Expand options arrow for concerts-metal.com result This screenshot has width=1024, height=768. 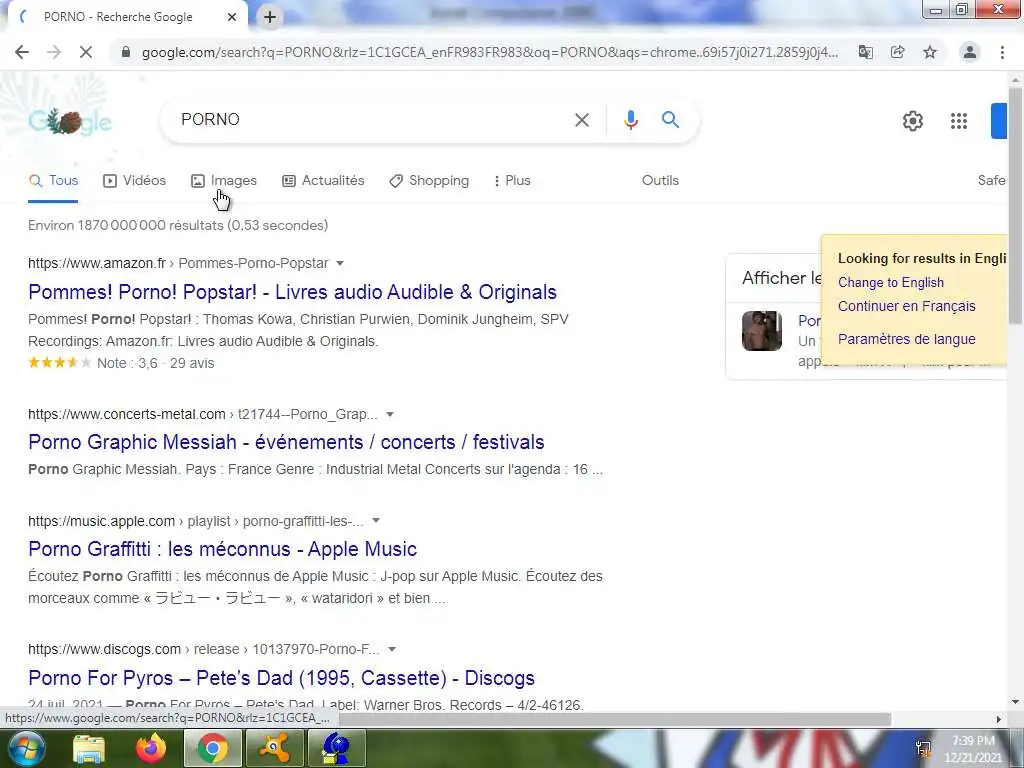click(x=390, y=414)
